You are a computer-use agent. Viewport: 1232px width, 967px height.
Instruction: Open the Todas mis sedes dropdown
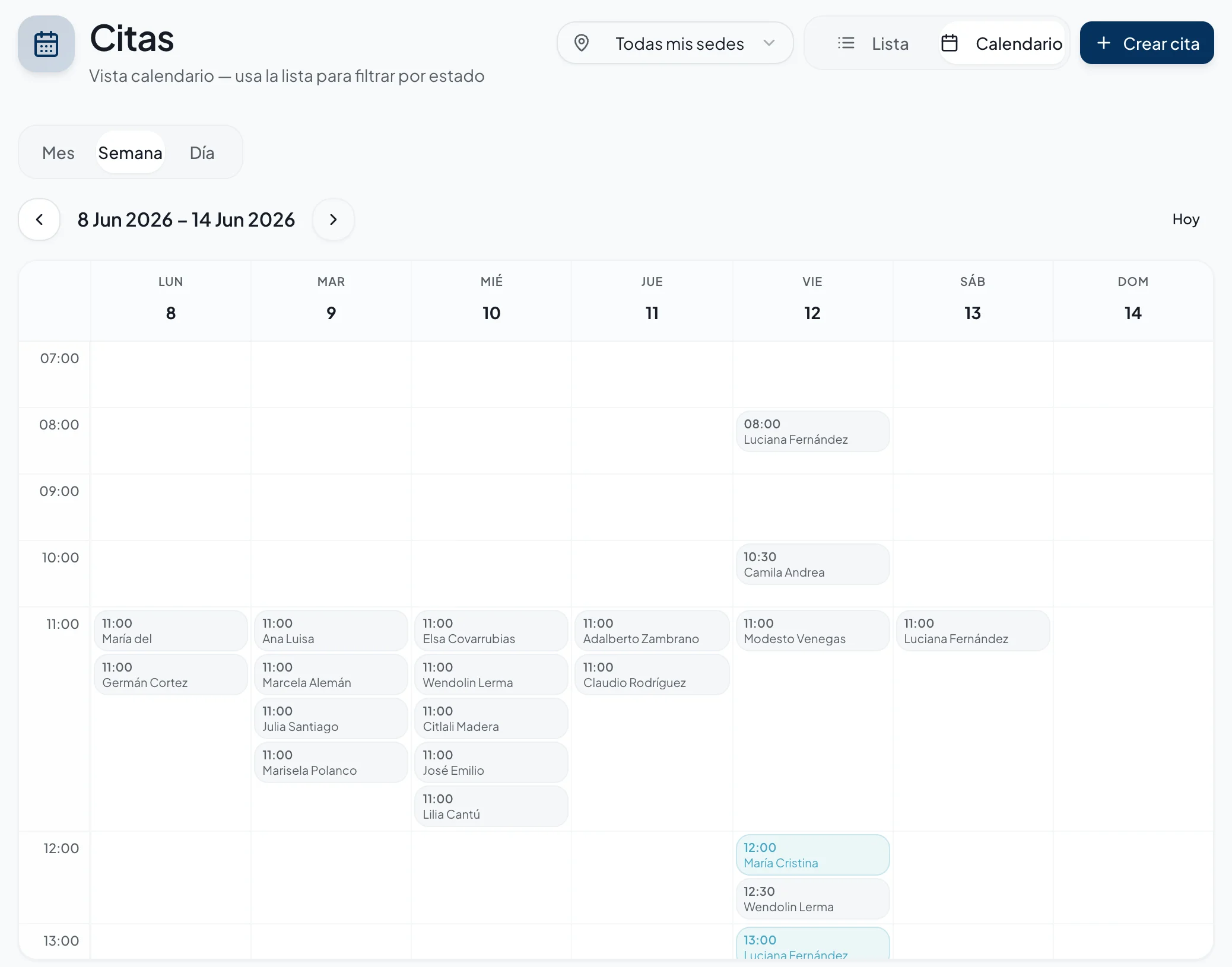(675, 43)
